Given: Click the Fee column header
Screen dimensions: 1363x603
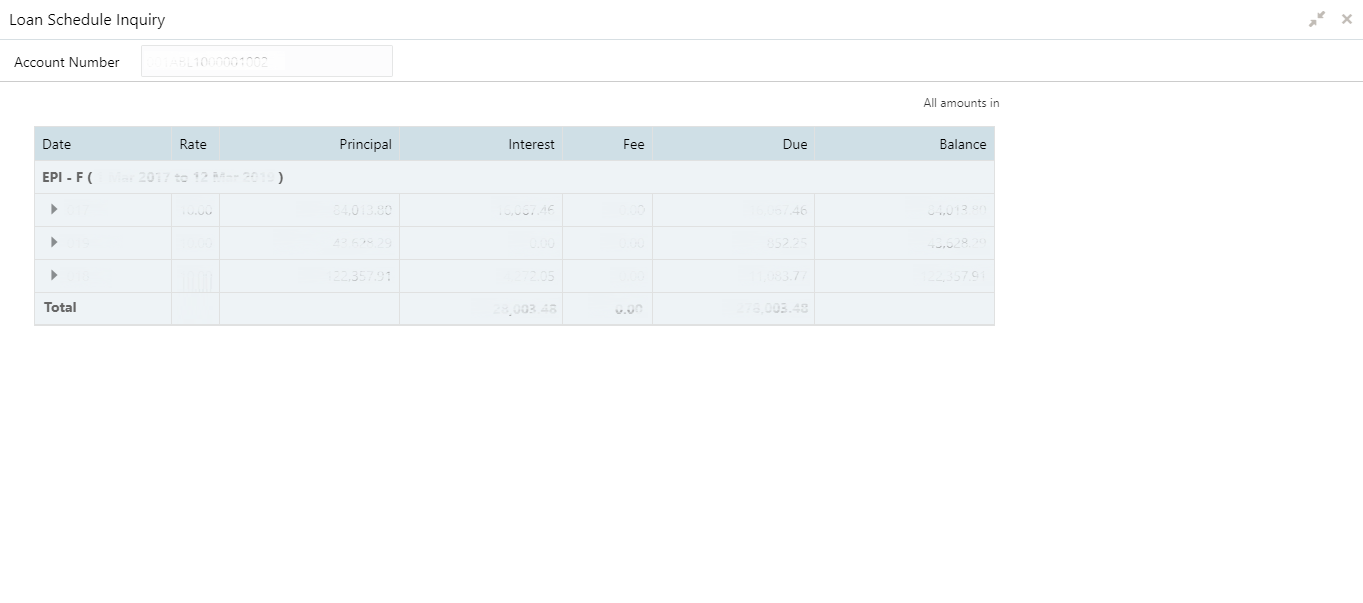Looking at the screenshot, I should click(607, 144).
